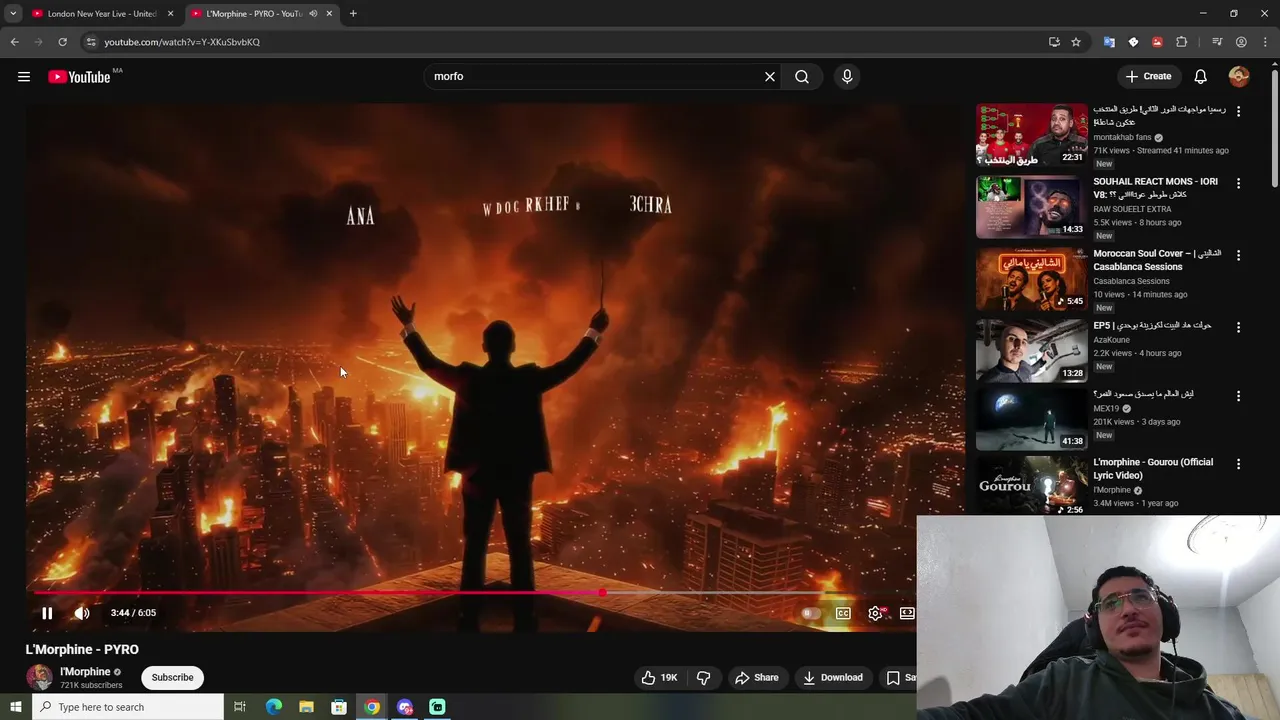
Task: Open options for montakhab fans video
Action: (1238, 112)
